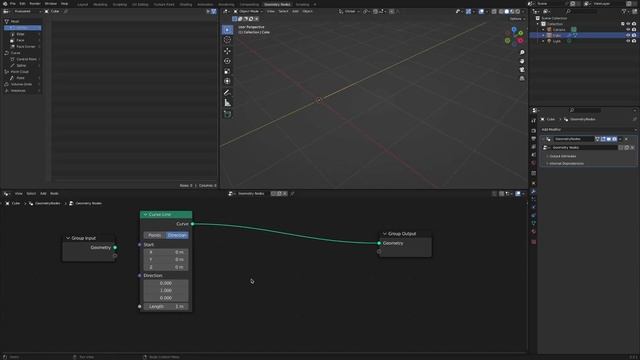Open the File menu

tap(13, 4)
